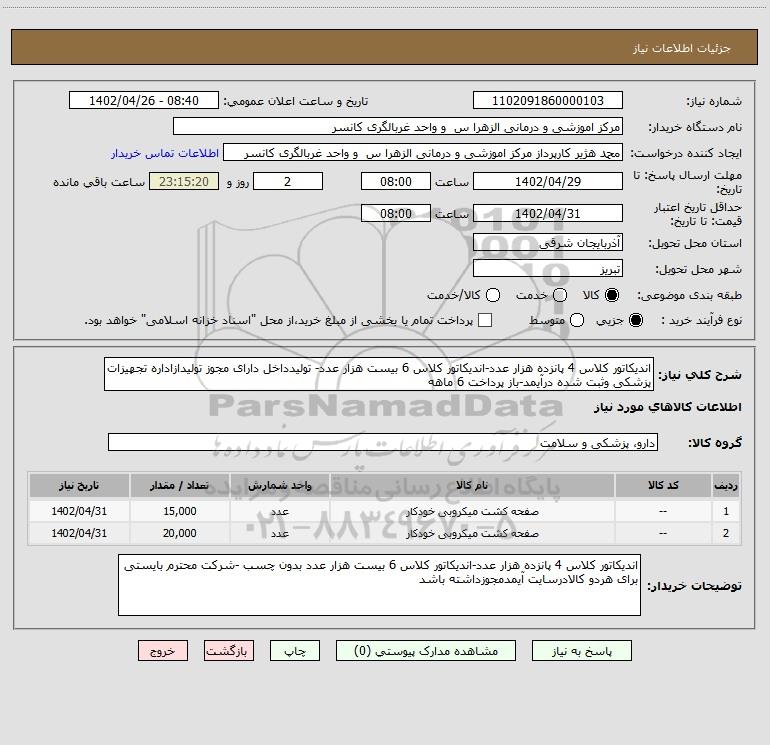770x745 pixels.
Task: Click the نام کالا column header
Action: click(472, 486)
